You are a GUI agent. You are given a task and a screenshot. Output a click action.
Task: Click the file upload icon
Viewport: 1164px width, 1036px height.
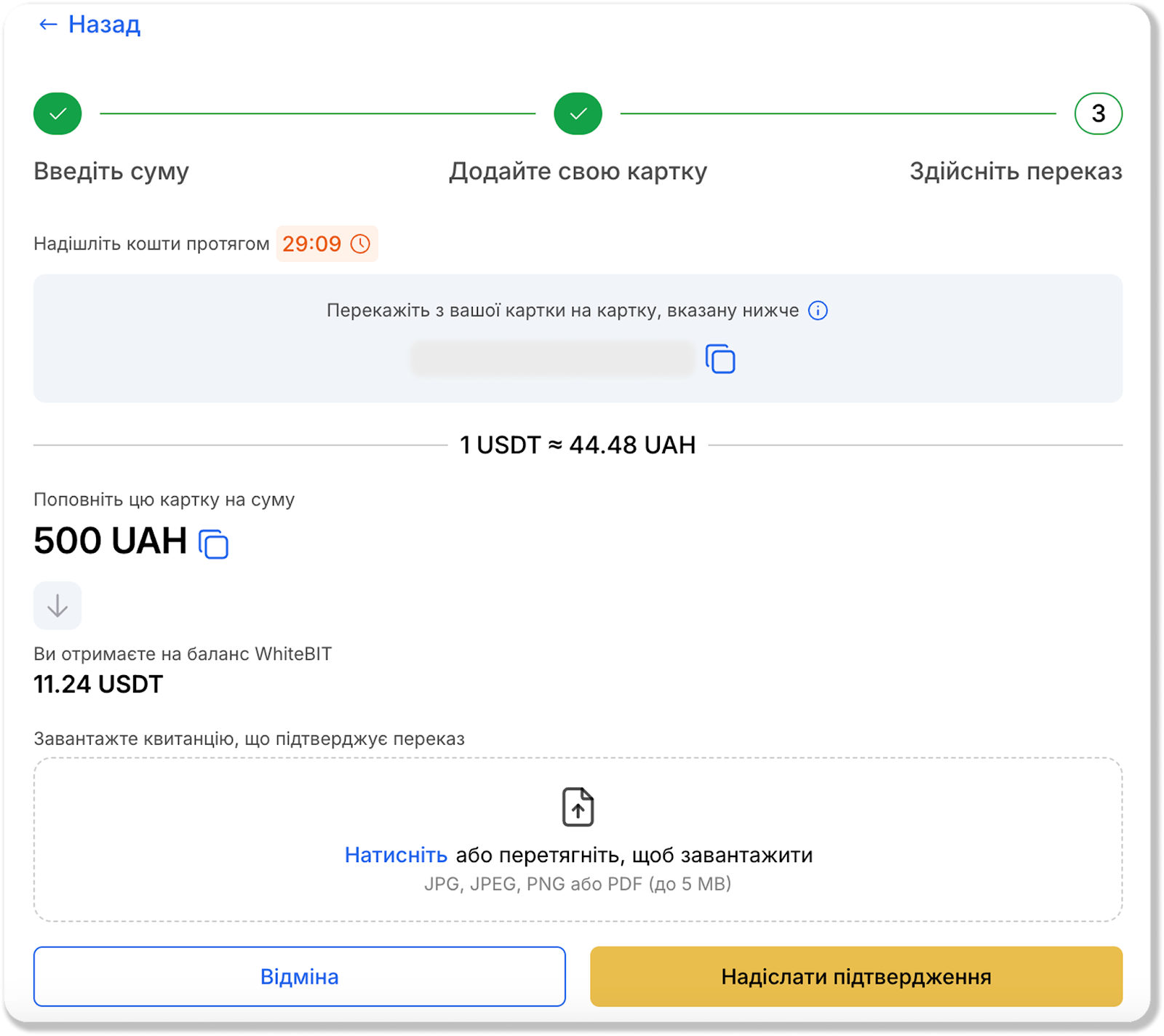coord(578,807)
